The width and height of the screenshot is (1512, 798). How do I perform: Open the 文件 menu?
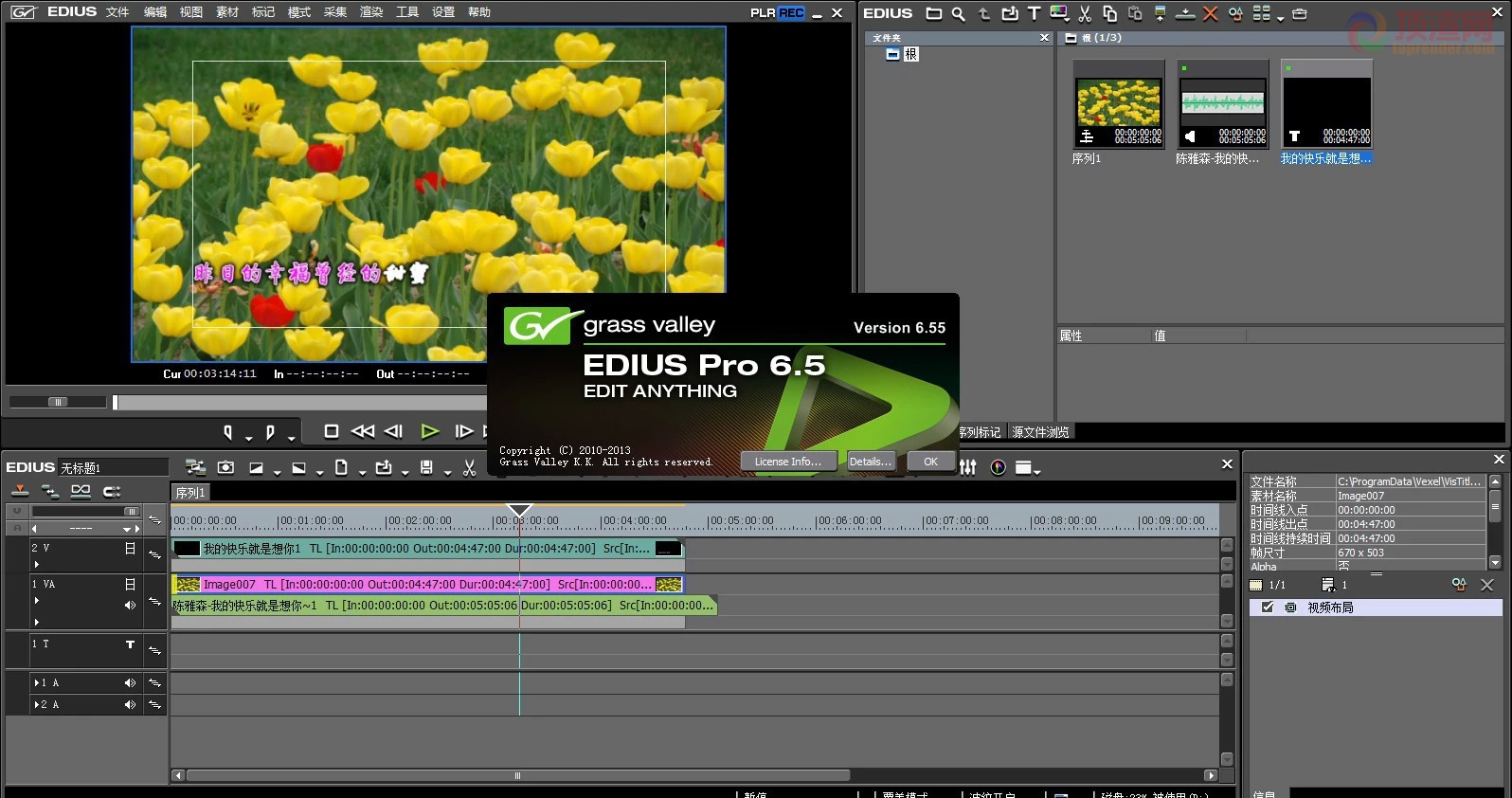click(x=117, y=12)
